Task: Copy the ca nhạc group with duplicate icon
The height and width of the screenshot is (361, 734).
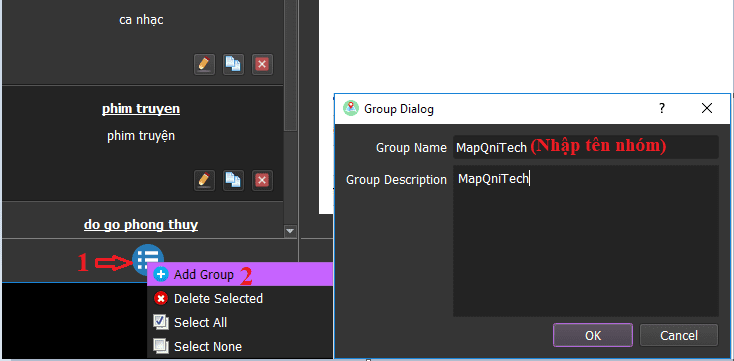Action: click(x=233, y=64)
